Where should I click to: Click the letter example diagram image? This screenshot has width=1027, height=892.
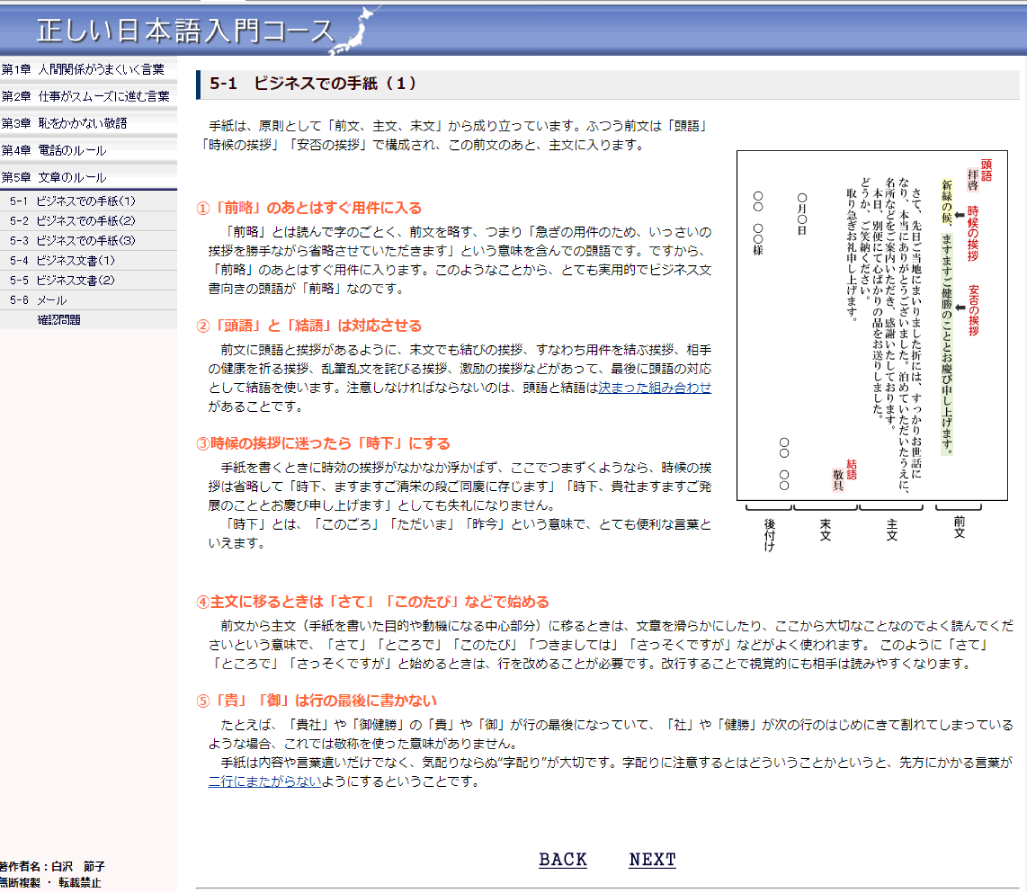872,350
